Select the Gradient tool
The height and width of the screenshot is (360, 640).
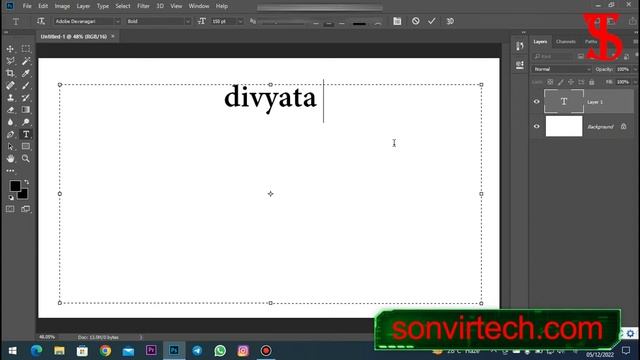point(26,110)
